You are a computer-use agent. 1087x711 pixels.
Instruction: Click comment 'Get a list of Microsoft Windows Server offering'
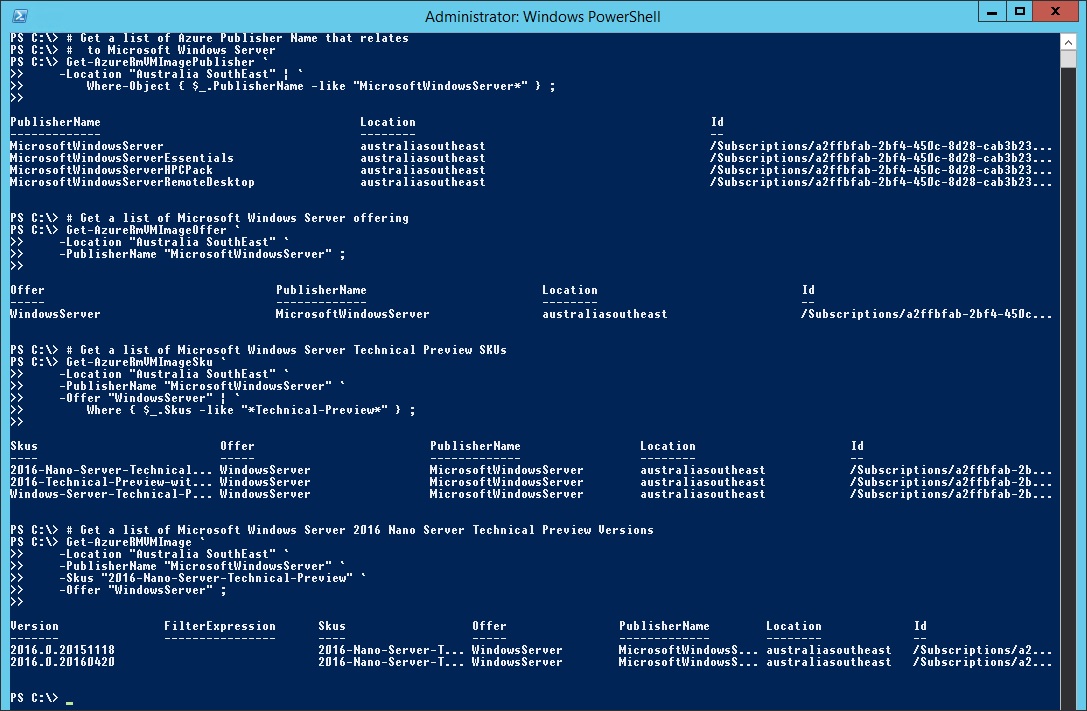[x=237, y=218]
